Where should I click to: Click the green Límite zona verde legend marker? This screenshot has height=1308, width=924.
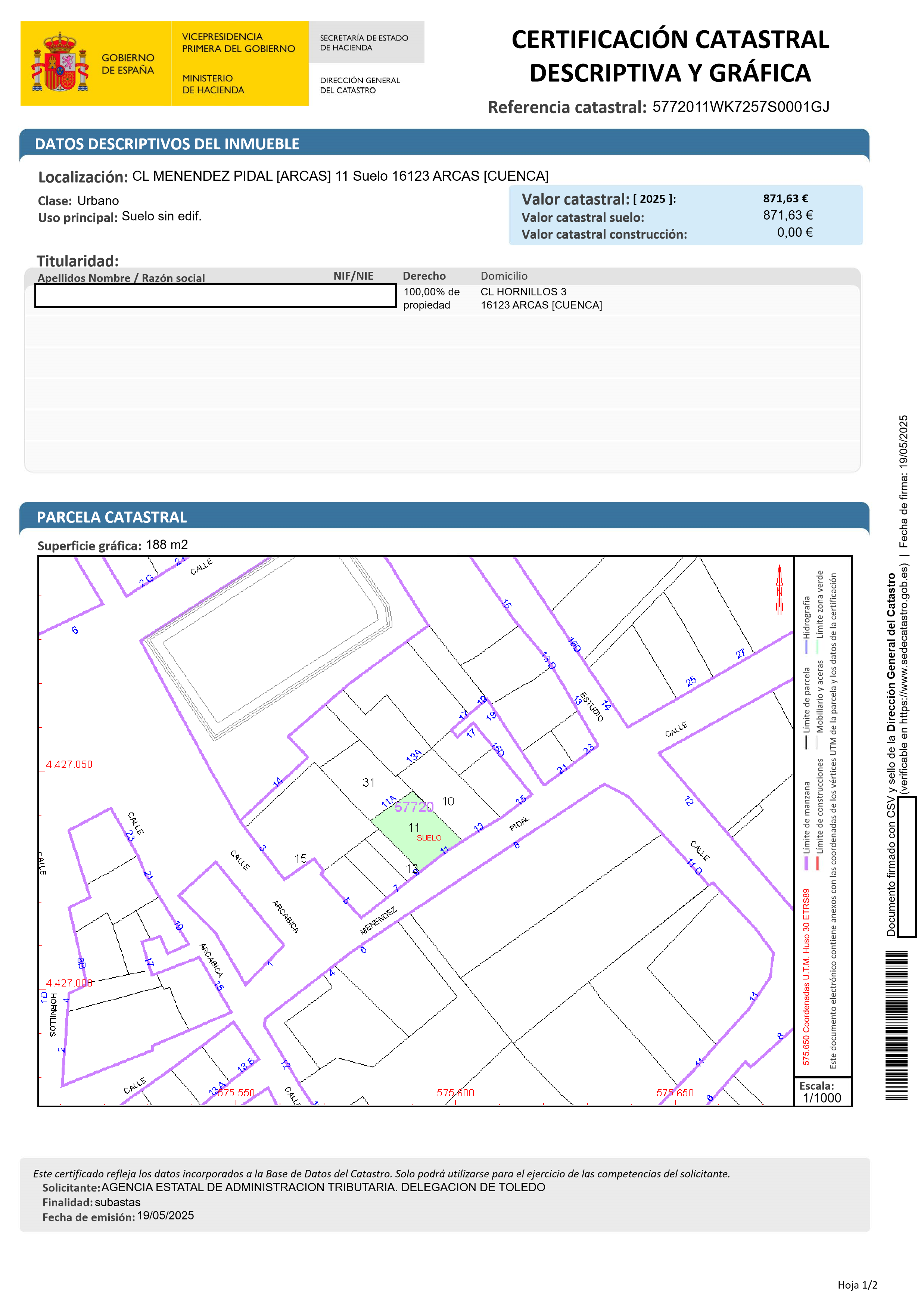coord(818,647)
